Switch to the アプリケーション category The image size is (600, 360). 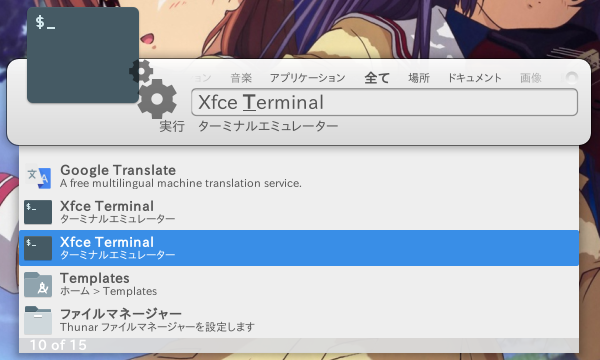pos(308,78)
